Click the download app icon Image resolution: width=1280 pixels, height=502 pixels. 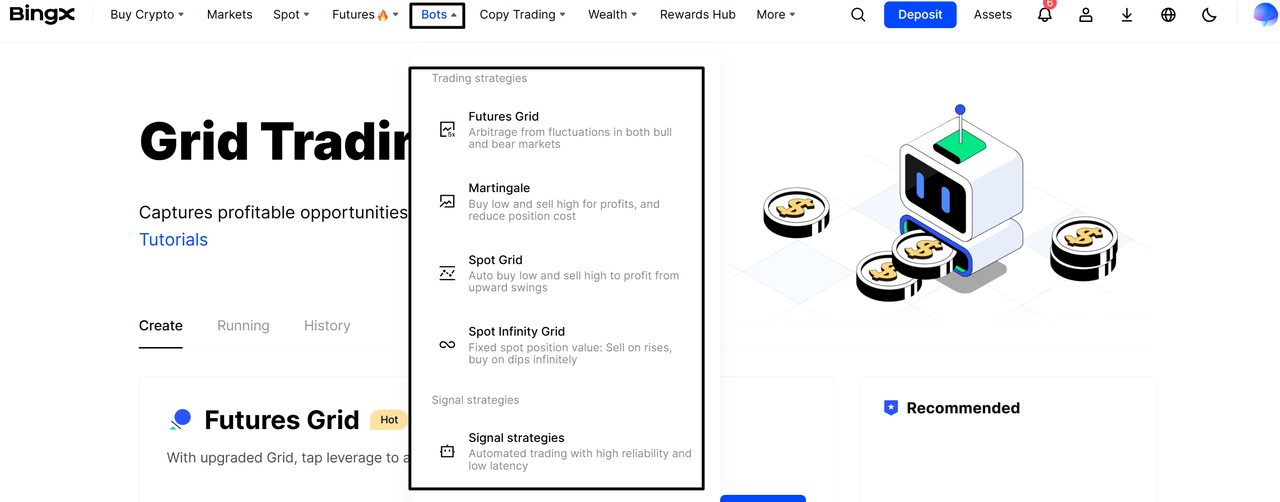[1127, 15]
